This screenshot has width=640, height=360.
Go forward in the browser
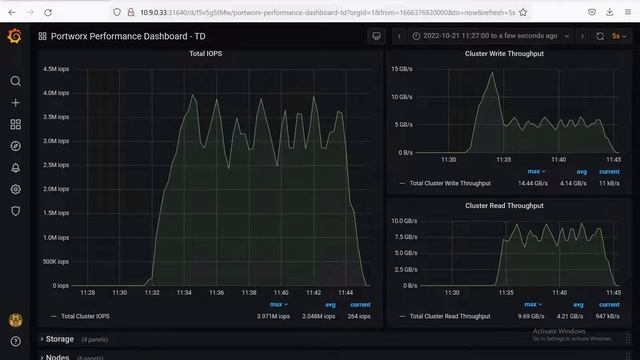(x=30, y=12)
